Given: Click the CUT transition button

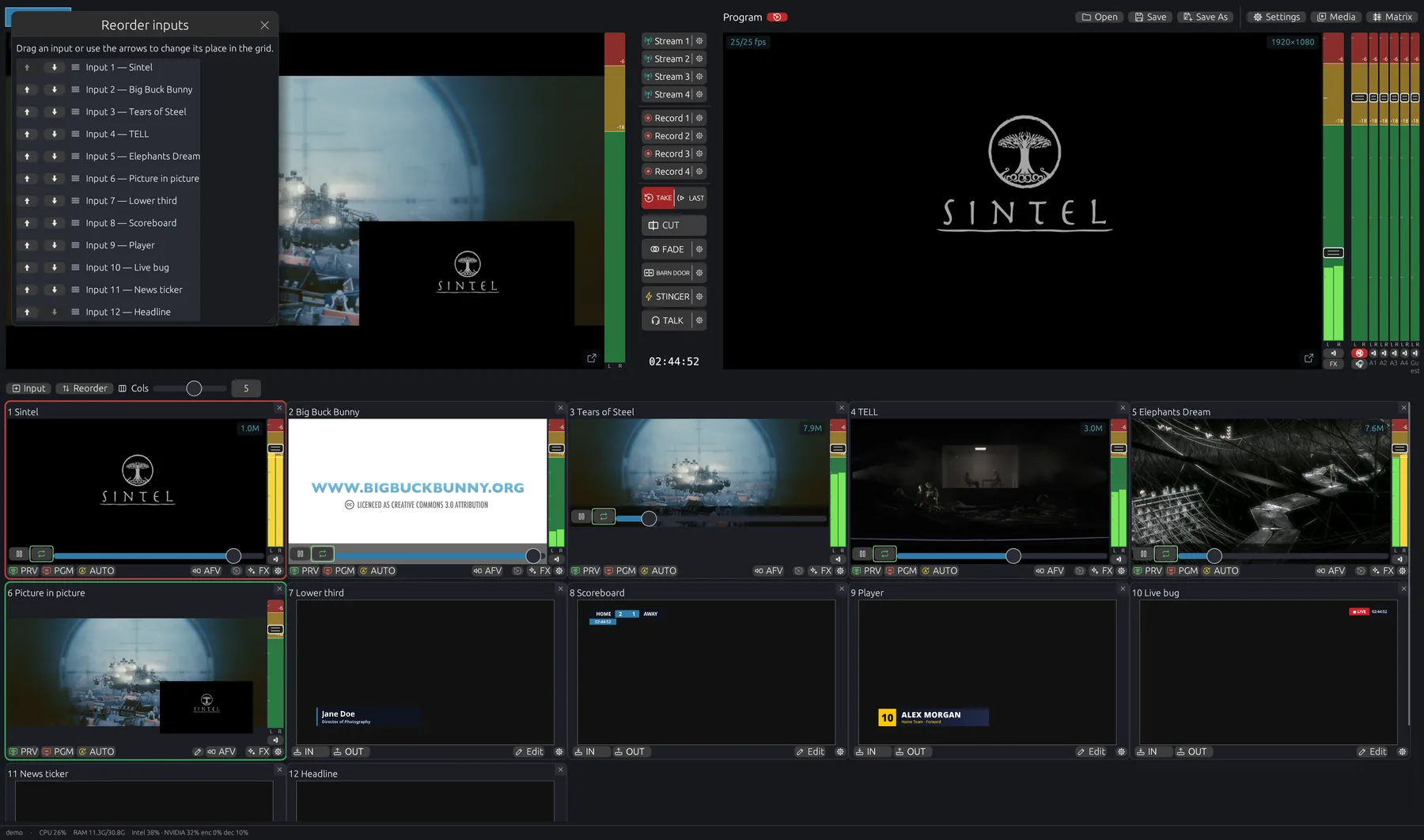Looking at the screenshot, I should [x=674, y=225].
